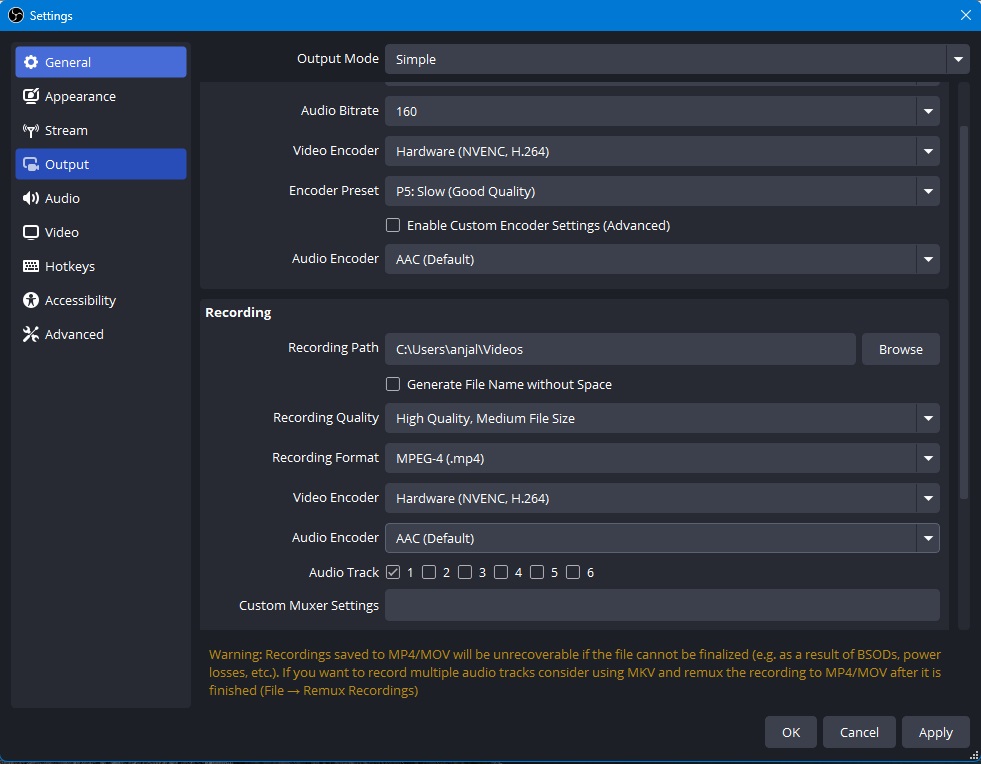Click the General gear icon in sidebar
Screen dimensions: 981x764
(31, 62)
